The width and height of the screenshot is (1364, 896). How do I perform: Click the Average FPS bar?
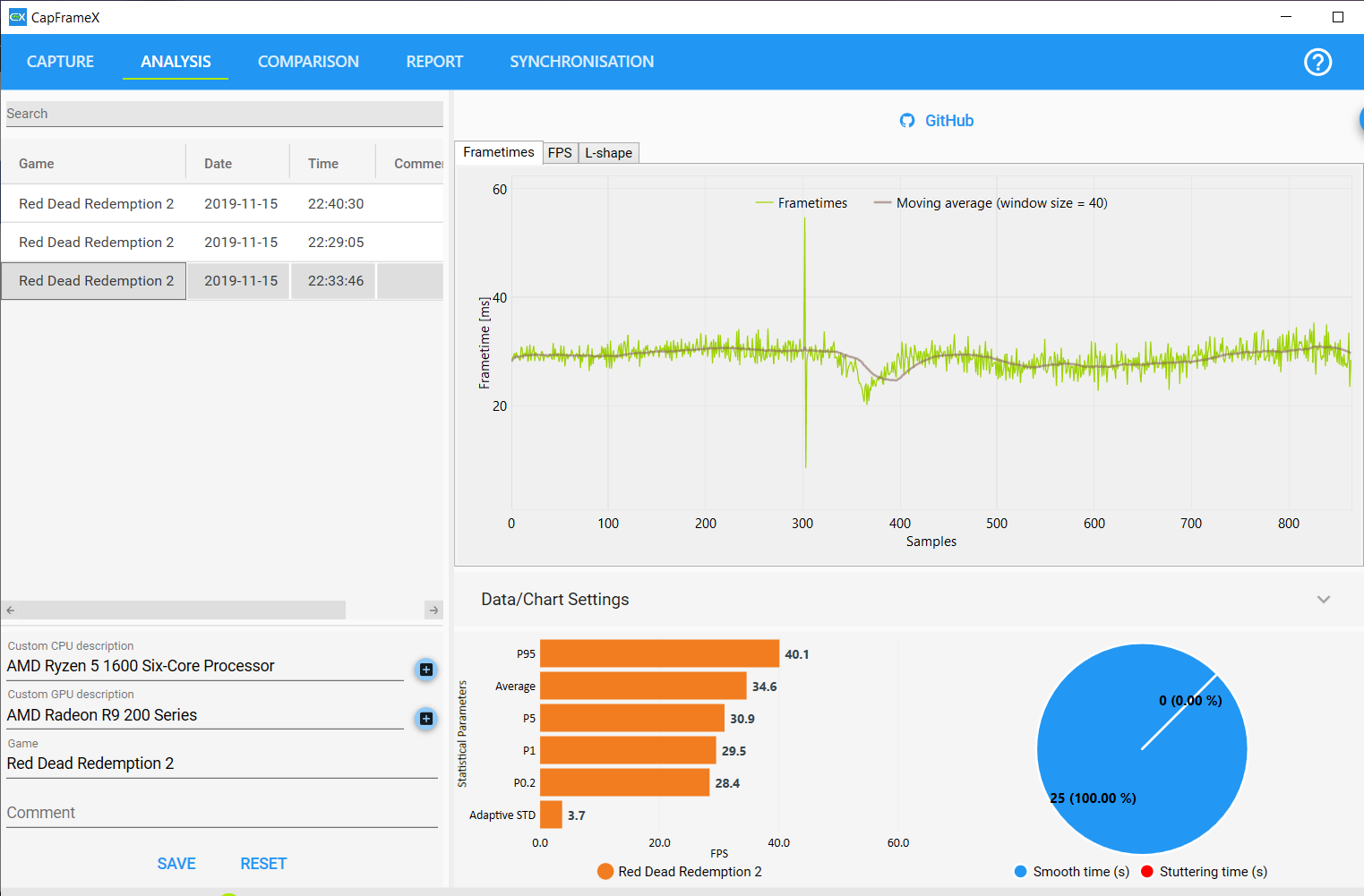[643, 686]
